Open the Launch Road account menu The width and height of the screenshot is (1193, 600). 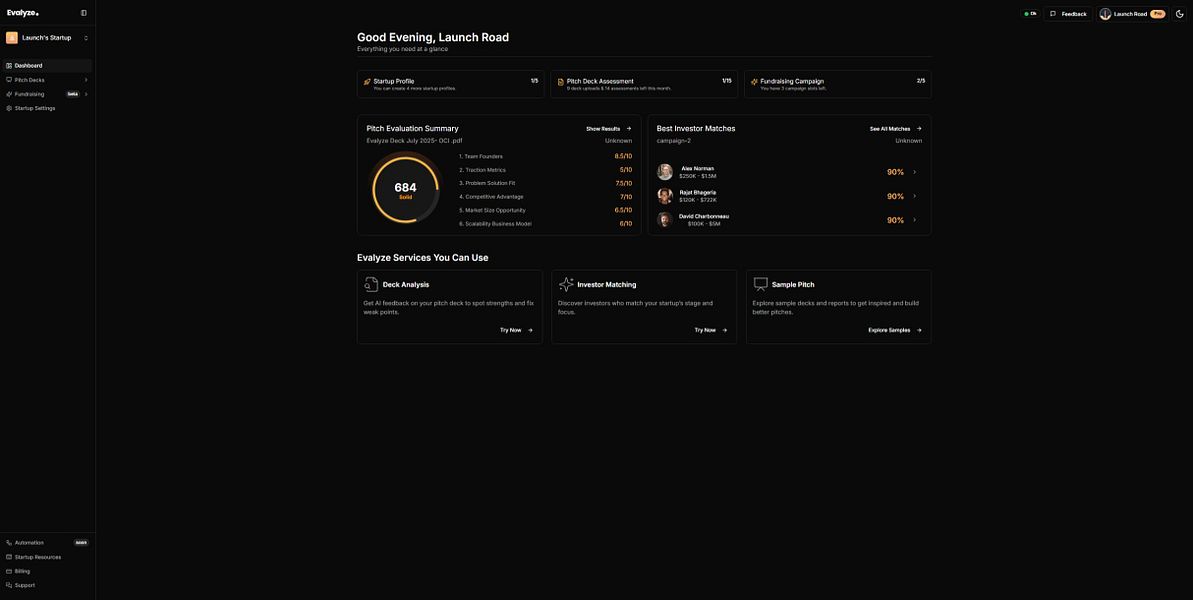point(1132,14)
